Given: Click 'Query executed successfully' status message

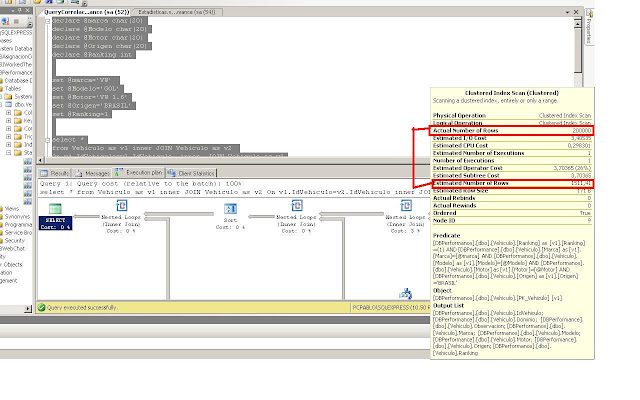Looking at the screenshot, I should point(82,308).
